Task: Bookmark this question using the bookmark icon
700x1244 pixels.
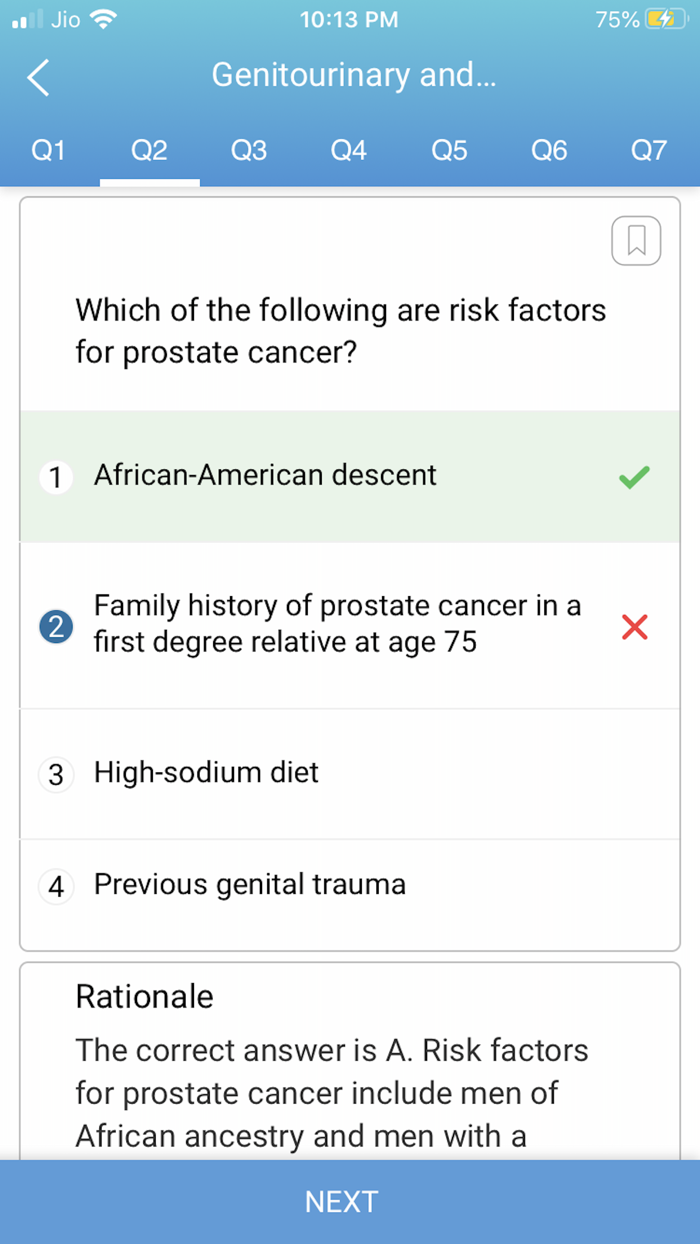Action: 637,240
